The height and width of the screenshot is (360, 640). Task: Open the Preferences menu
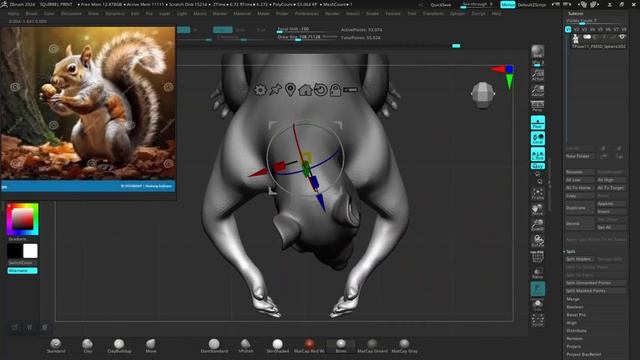307,13
